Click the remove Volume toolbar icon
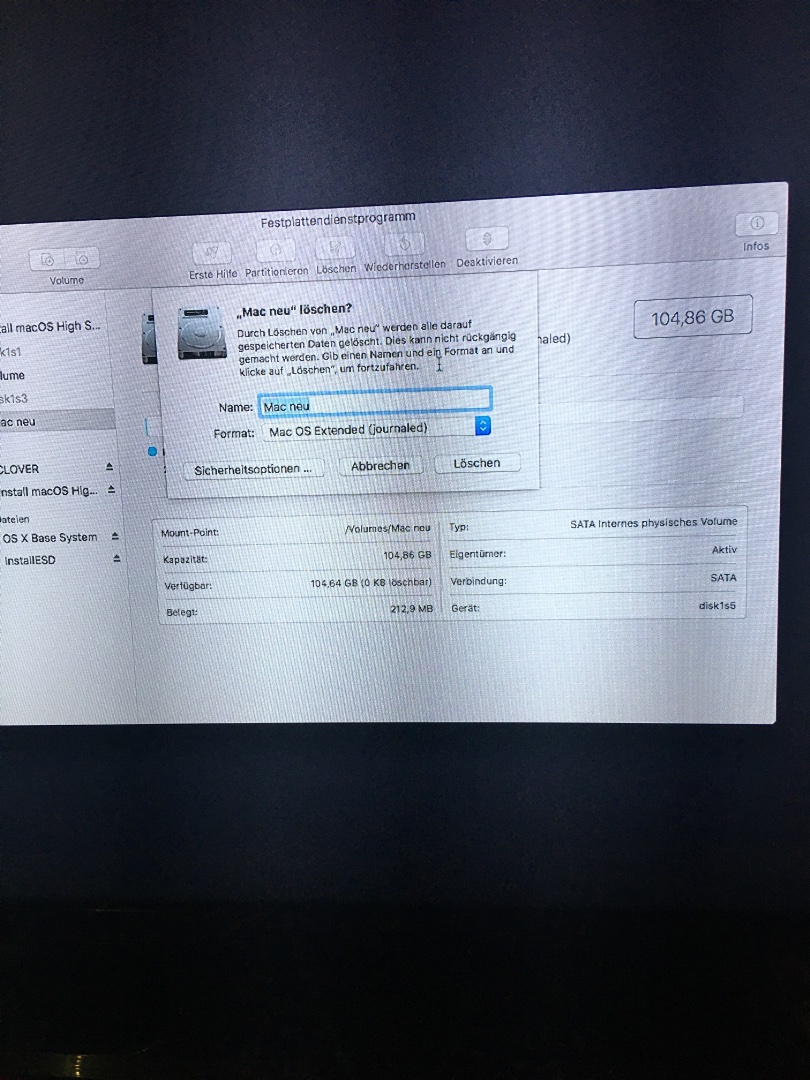 pos(83,259)
